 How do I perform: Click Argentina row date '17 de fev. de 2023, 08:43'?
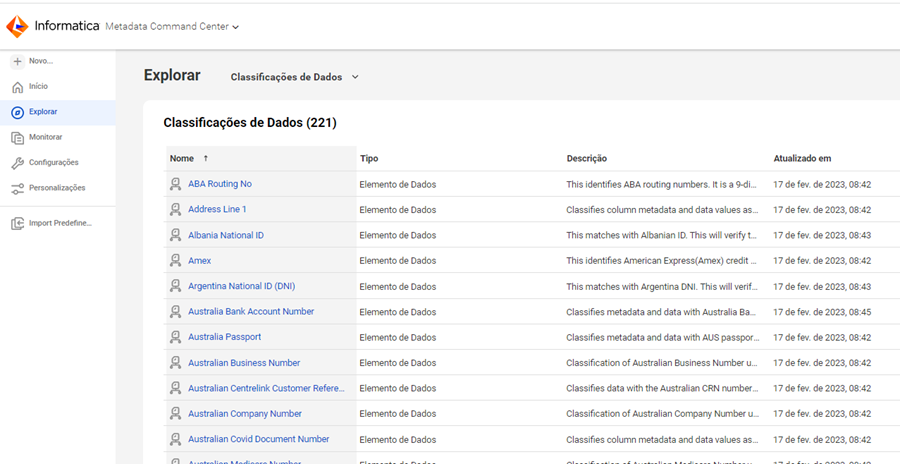point(822,287)
